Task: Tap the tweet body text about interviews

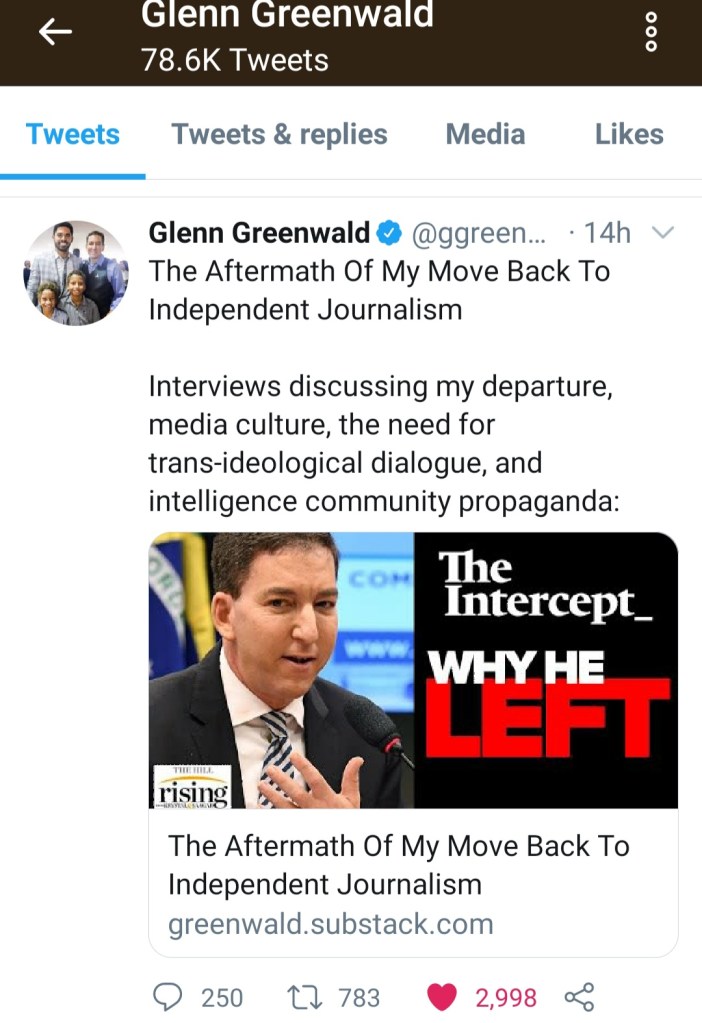Action: click(384, 444)
